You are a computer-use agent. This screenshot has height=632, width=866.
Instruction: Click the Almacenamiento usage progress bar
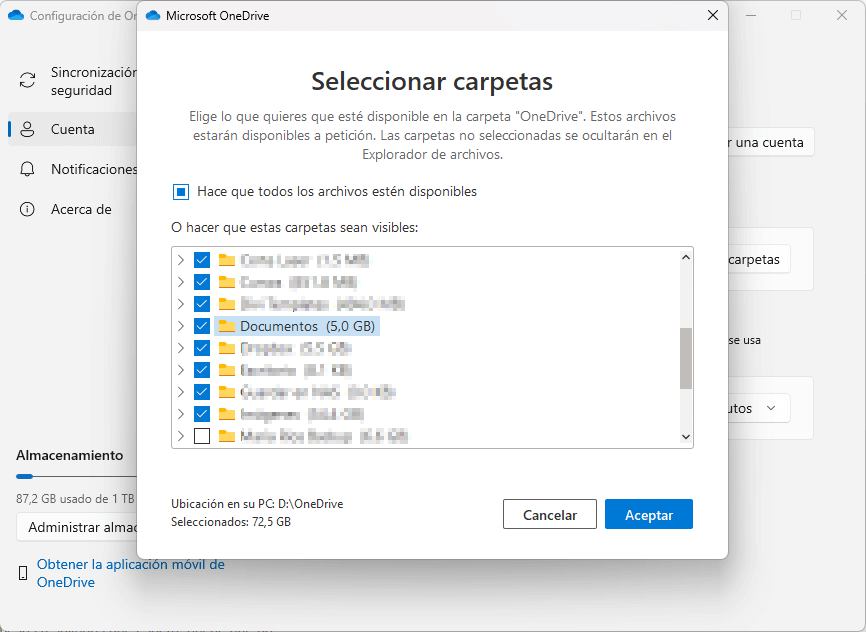point(76,476)
